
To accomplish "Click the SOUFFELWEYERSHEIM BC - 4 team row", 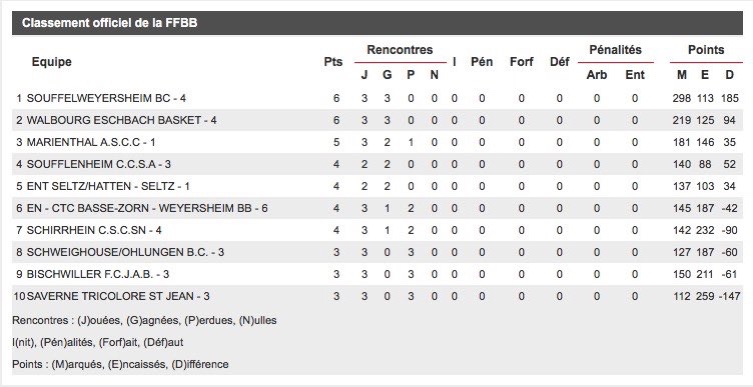I will pyautogui.click(x=377, y=98).
